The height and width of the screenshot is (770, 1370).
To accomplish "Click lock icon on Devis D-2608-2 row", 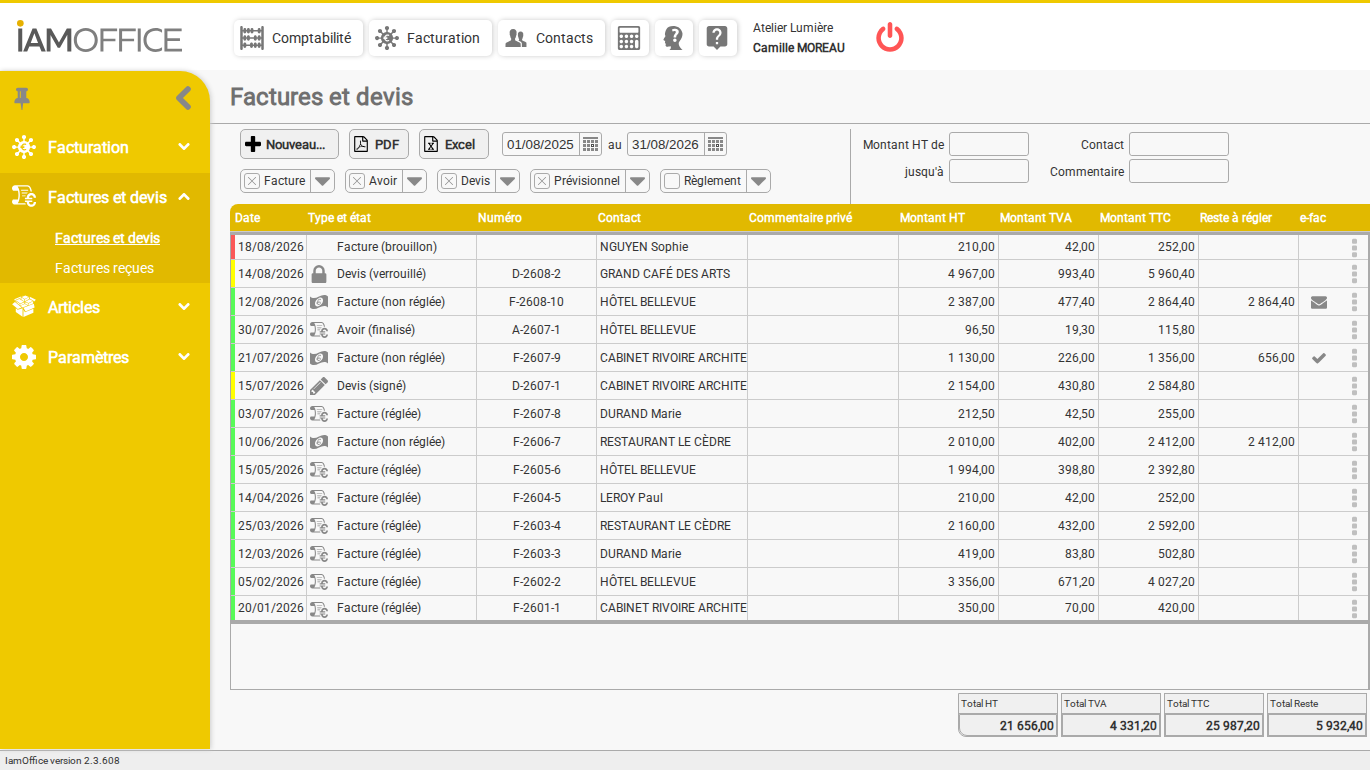I will coord(319,273).
